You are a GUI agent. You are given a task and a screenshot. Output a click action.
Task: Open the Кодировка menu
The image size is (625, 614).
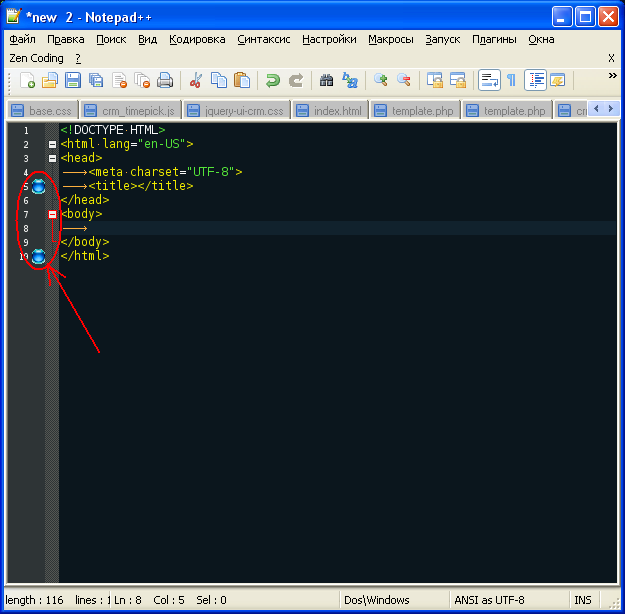coord(197,40)
